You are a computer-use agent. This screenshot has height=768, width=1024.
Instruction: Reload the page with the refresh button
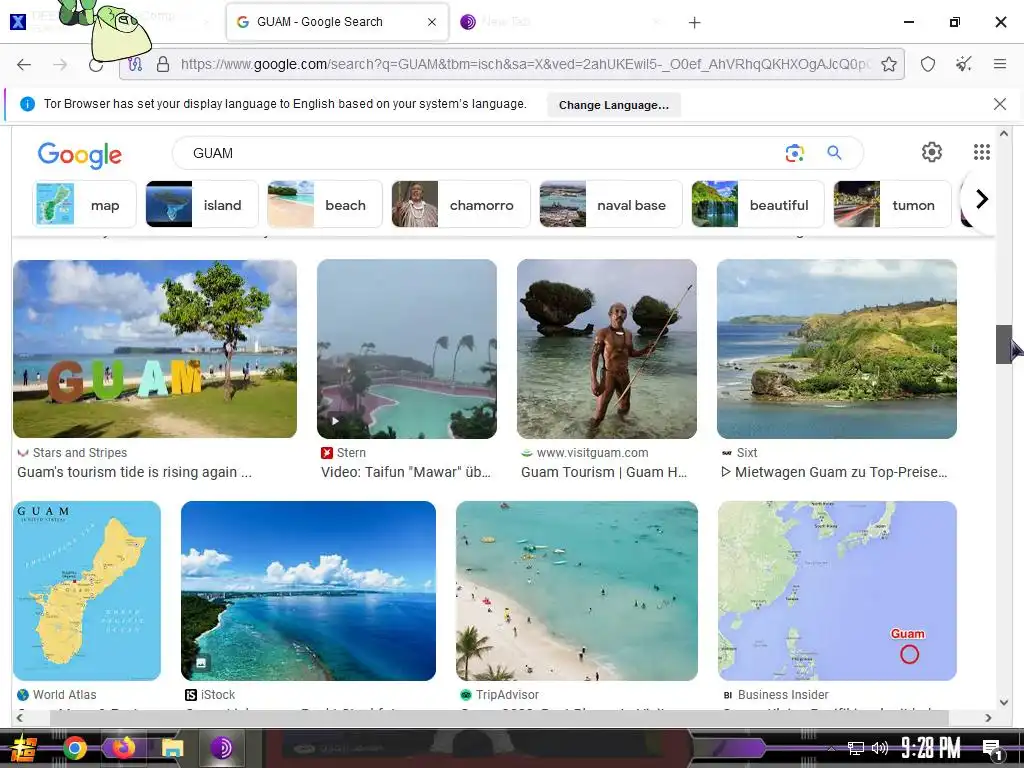point(96,64)
